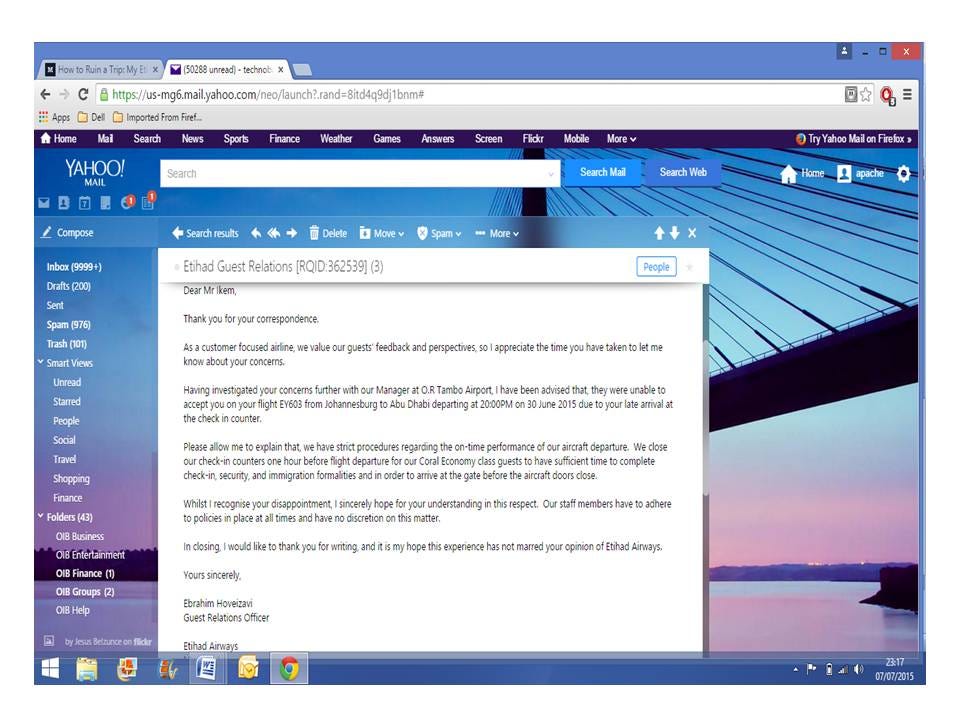Go to previous message with up arrow
The width and height of the screenshot is (960, 720).
tap(659, 233)
